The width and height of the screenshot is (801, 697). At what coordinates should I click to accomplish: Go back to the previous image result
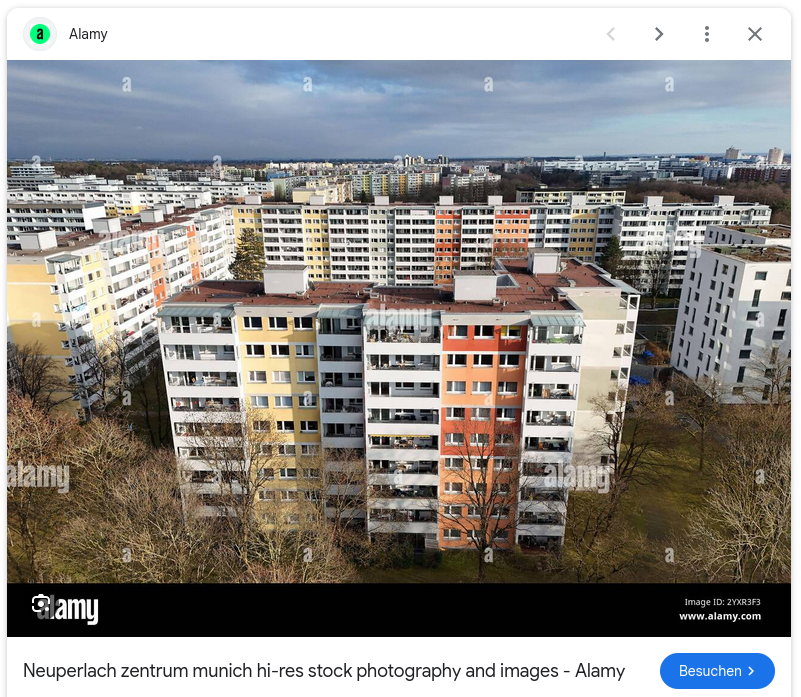tap(611, 34)
